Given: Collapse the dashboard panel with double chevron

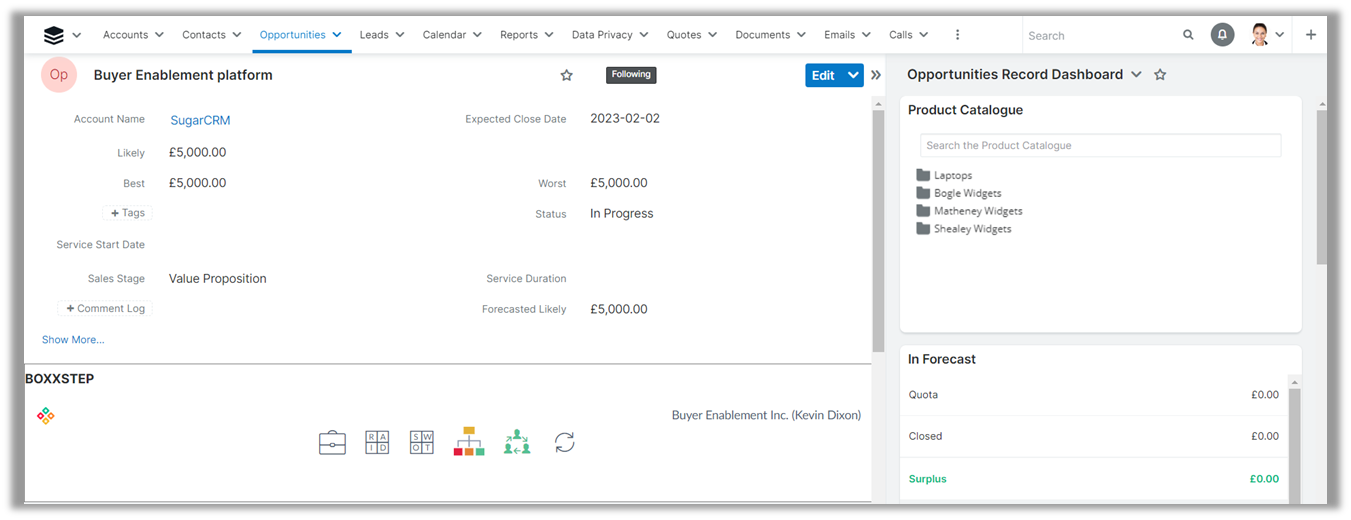Looking at the screenshot, I should point(876,75).
